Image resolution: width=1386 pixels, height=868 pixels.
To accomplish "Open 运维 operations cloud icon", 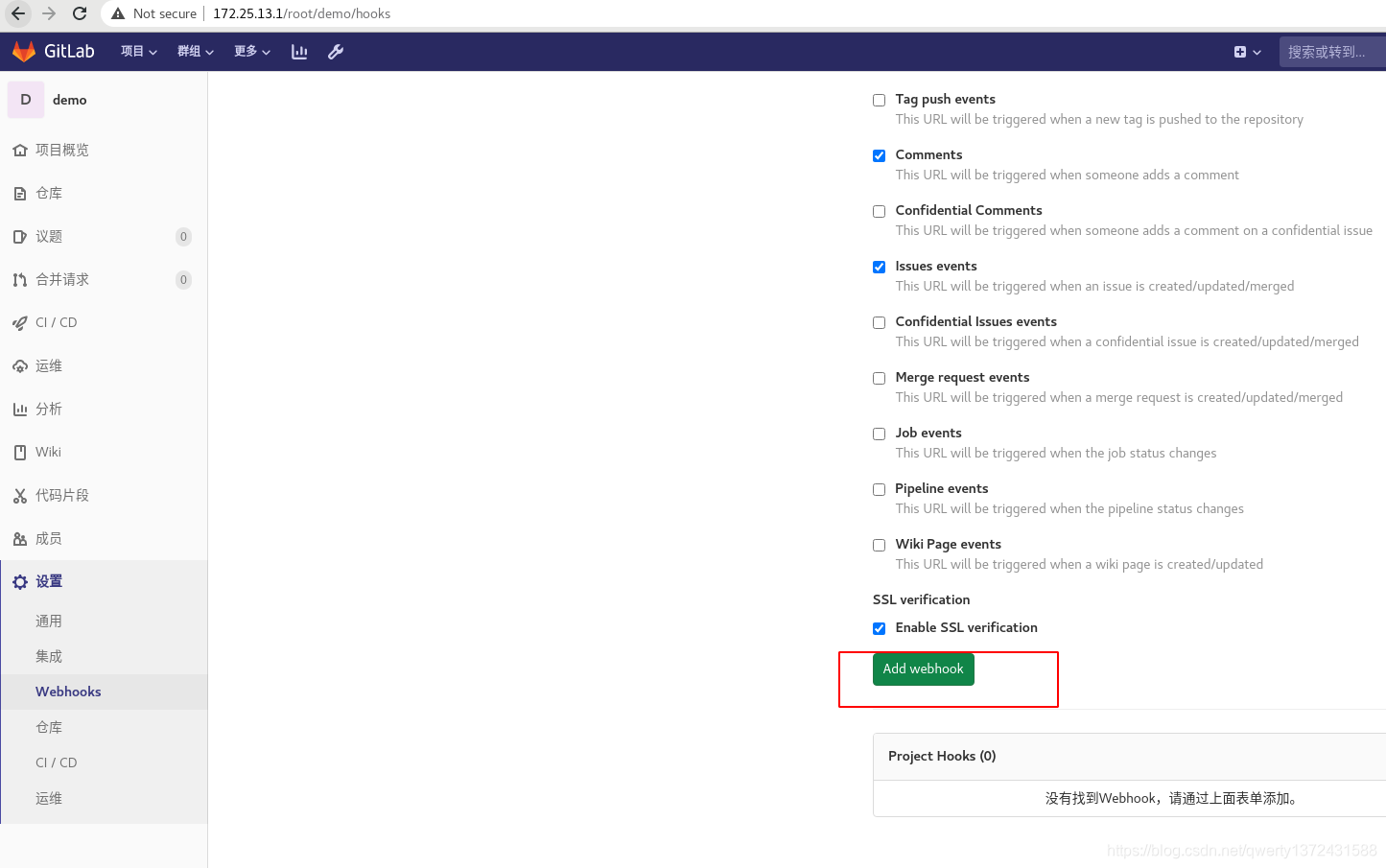I will point(20,366).
